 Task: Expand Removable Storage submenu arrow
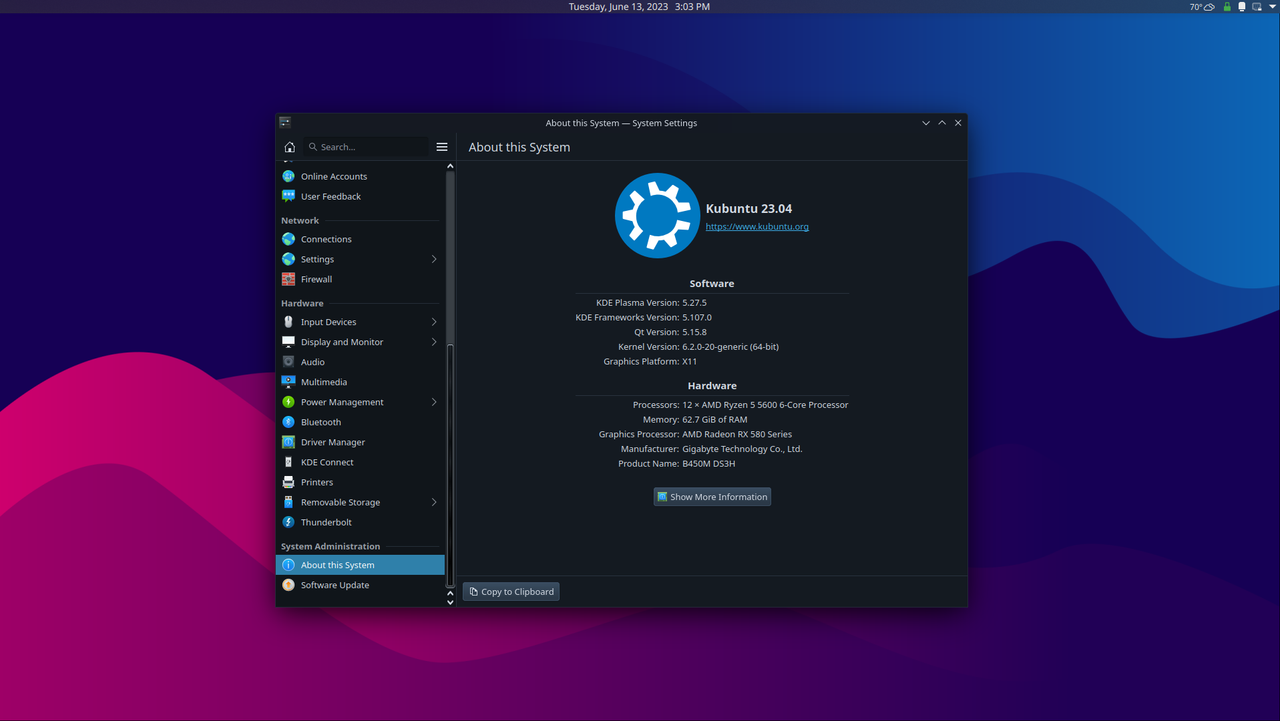pyautogui.click(x=434, y=502)
